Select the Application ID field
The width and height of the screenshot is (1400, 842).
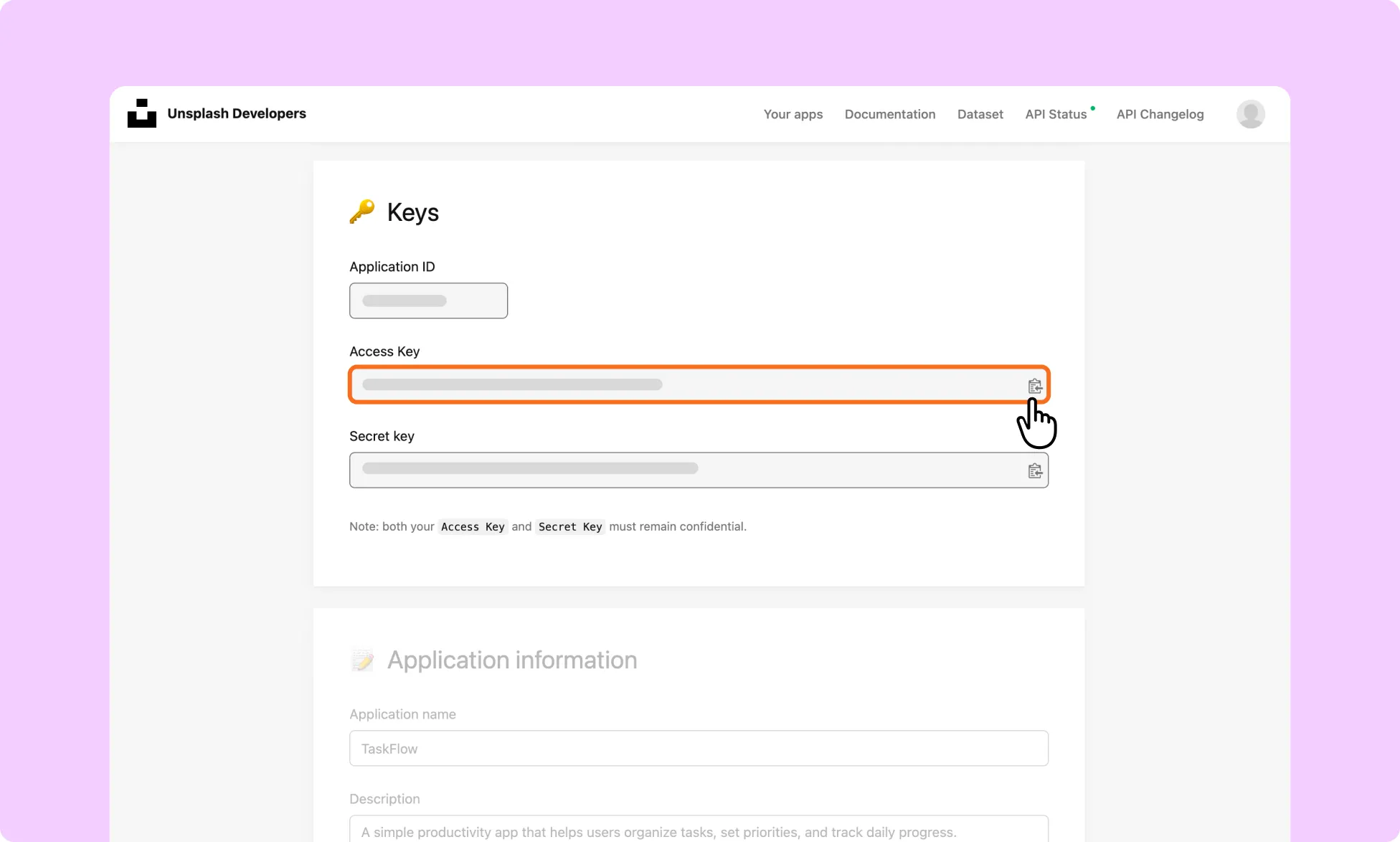coord(428,301)
